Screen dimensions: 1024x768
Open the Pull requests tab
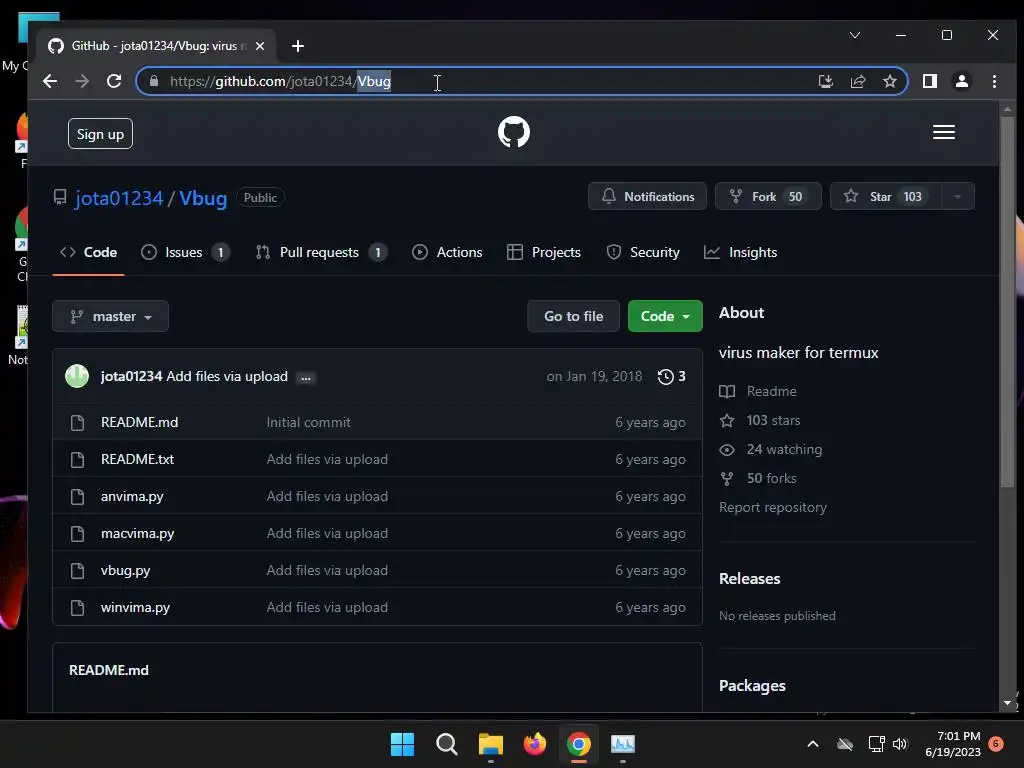click(321, 252)
